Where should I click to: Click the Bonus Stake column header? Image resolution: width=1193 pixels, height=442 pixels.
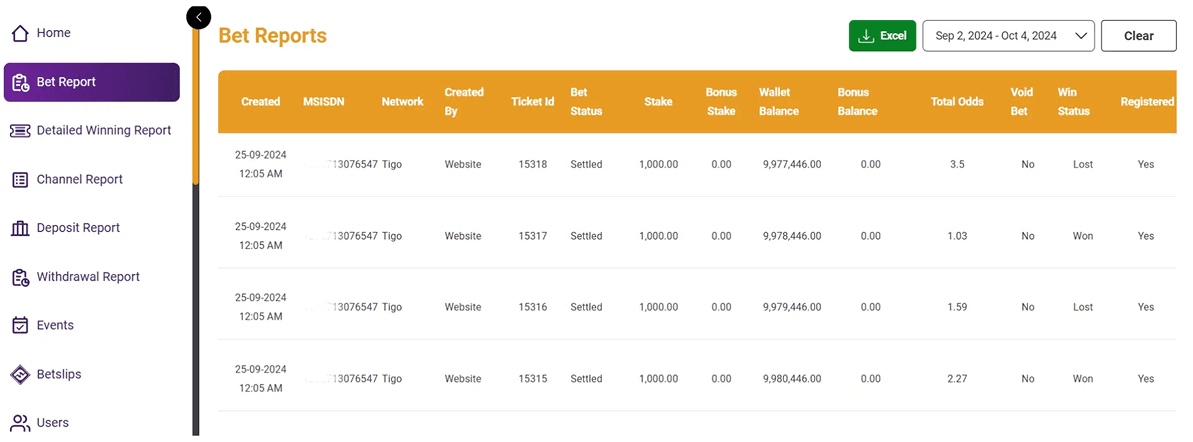721,102
